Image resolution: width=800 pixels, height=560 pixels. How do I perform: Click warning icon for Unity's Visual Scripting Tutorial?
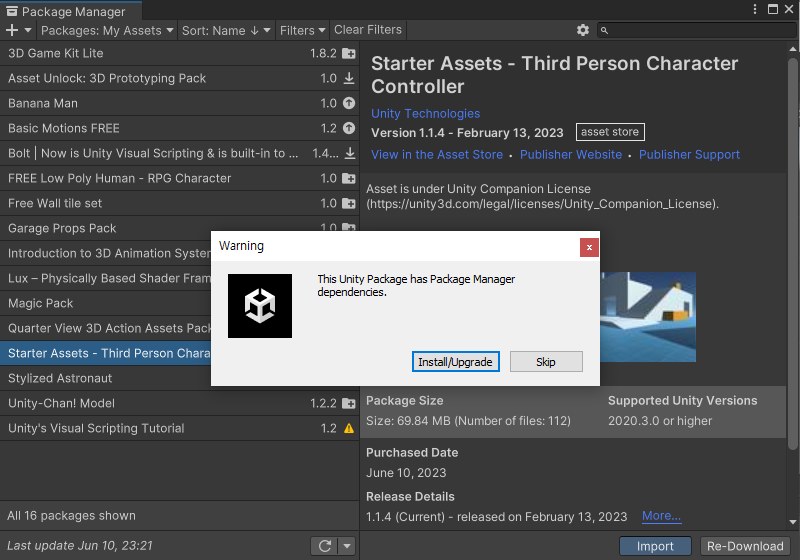349,428
